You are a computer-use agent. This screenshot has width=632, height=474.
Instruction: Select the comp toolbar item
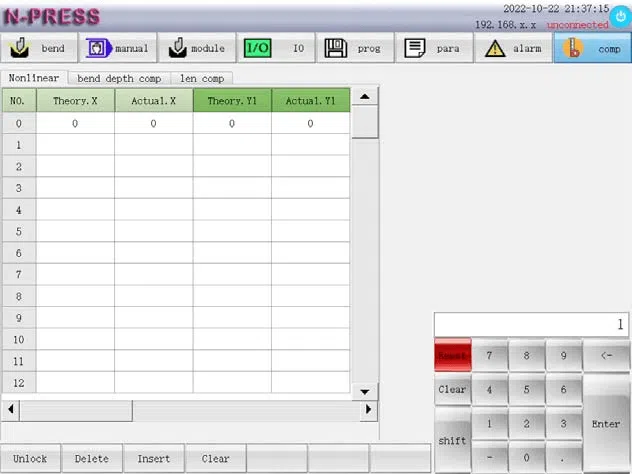[592, 48]
